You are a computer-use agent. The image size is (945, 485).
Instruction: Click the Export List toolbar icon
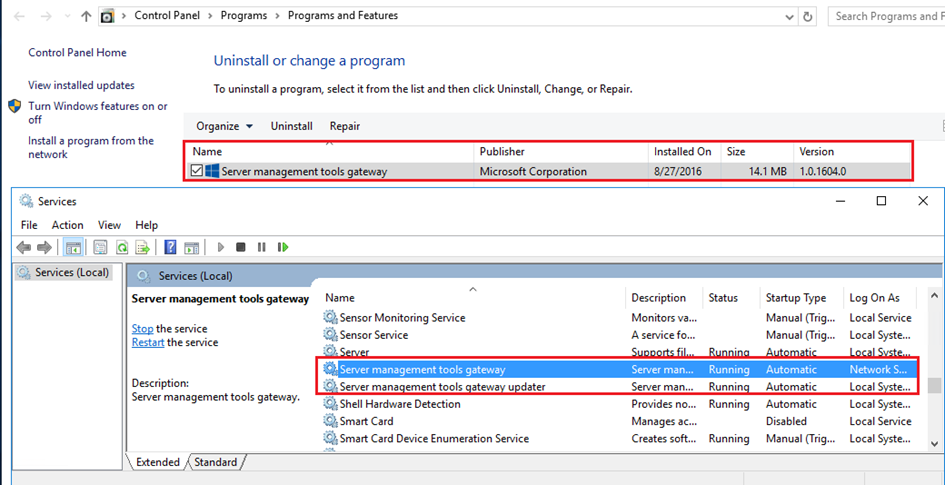[x=143, y=247]
